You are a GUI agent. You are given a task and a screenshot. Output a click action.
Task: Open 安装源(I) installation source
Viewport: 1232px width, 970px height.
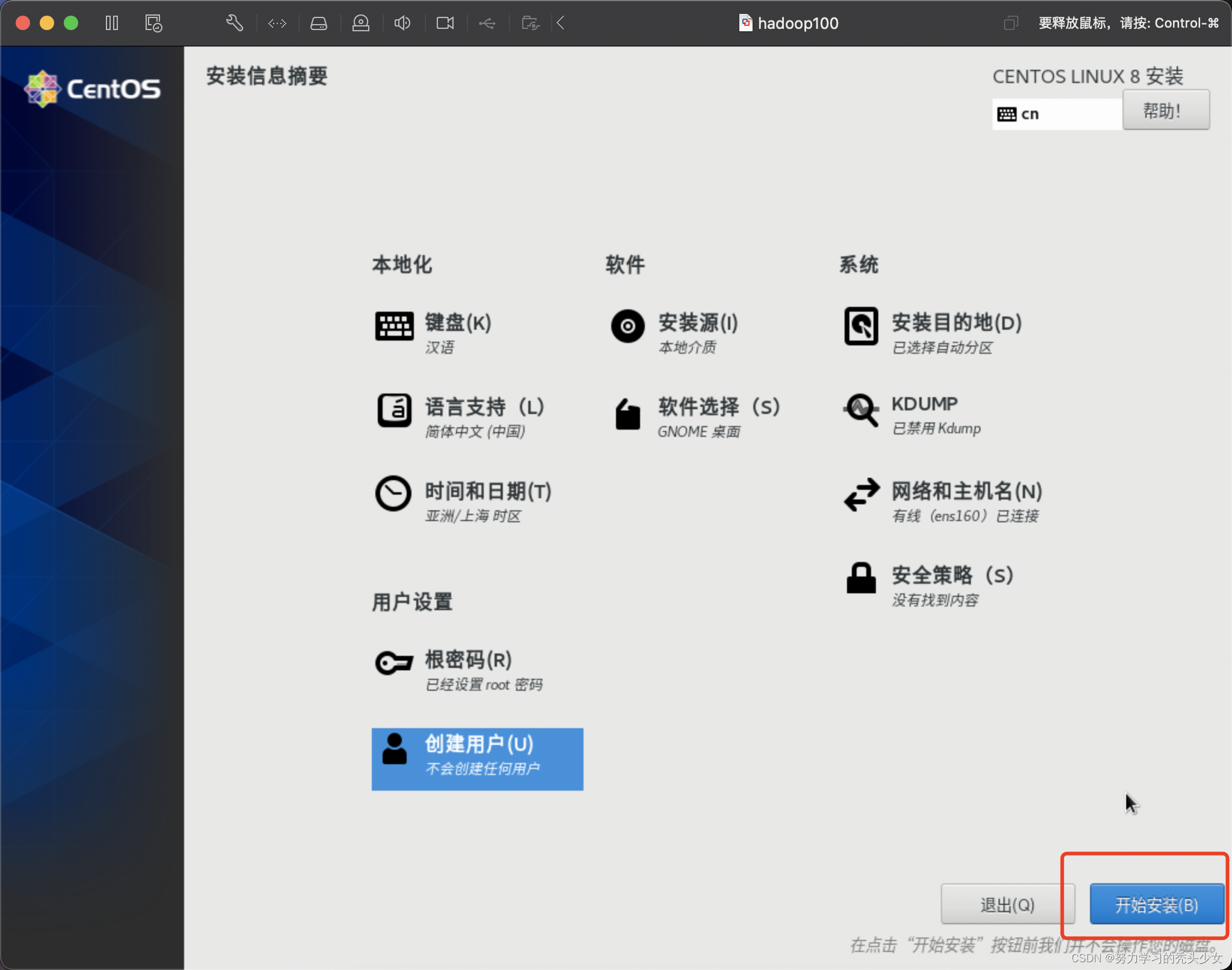(698, 323)
